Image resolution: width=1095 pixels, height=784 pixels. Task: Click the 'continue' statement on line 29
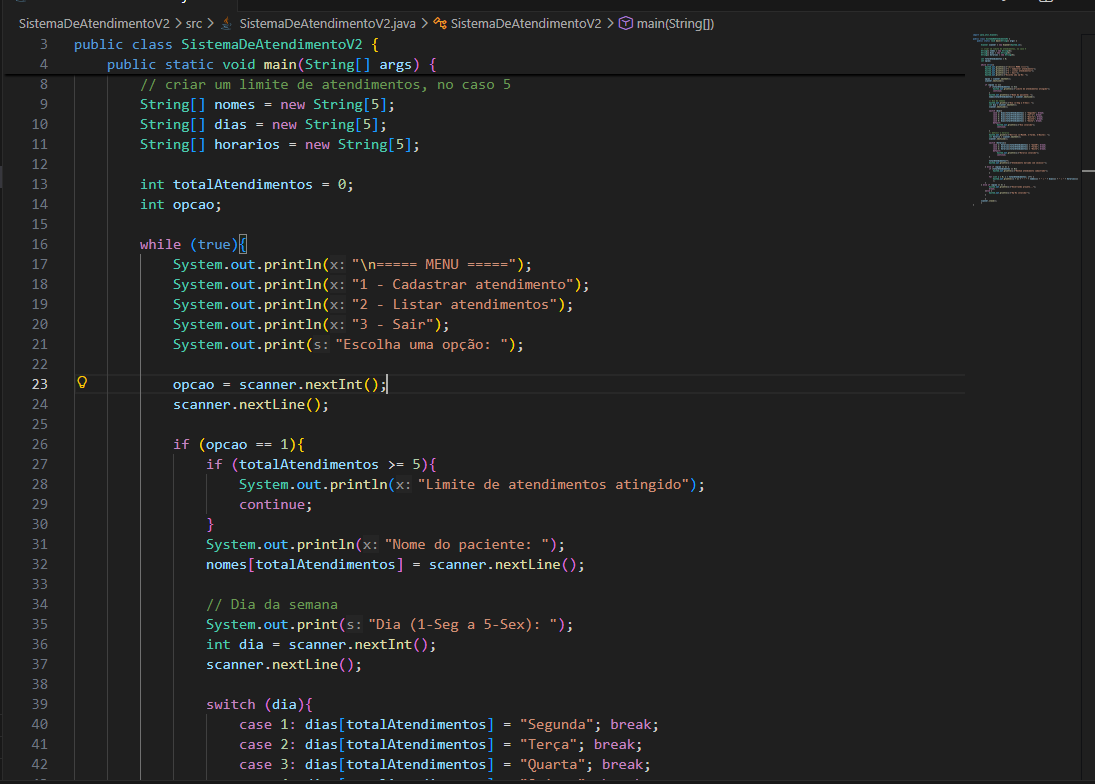274,504
